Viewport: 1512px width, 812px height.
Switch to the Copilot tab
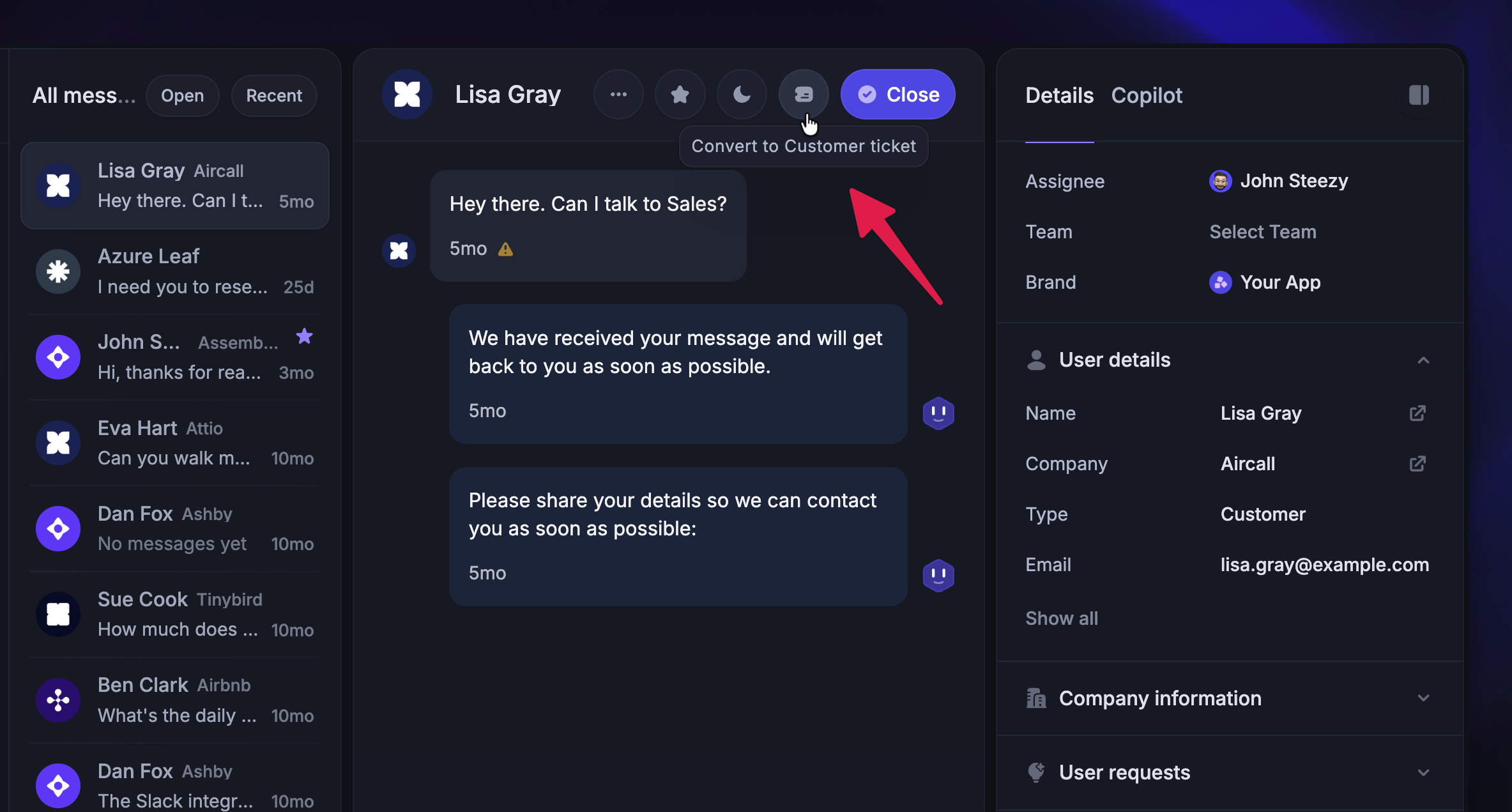1147,95
